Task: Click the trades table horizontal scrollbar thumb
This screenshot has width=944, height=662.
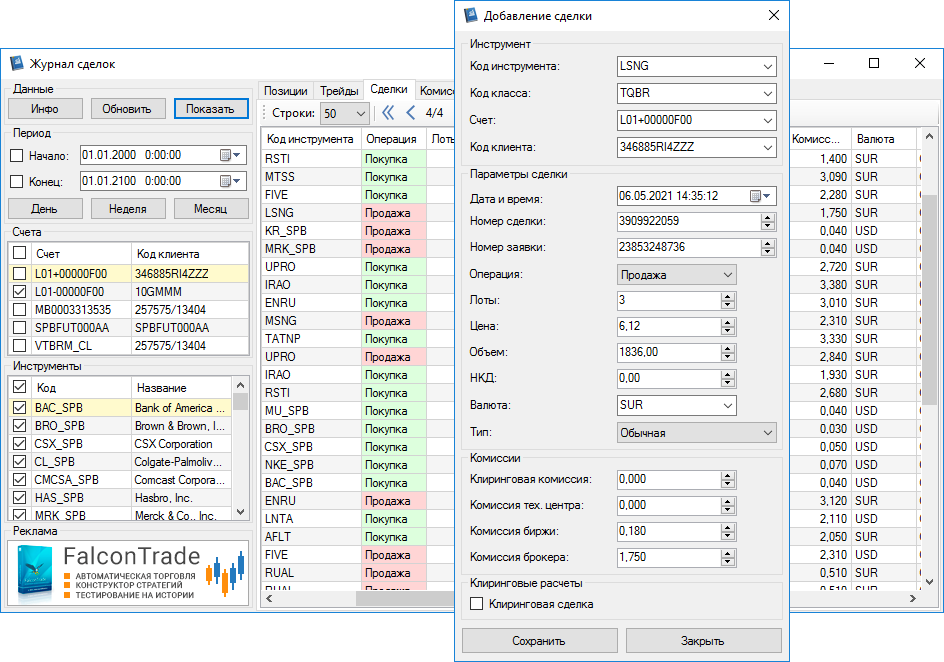Action: pos(406,599)
